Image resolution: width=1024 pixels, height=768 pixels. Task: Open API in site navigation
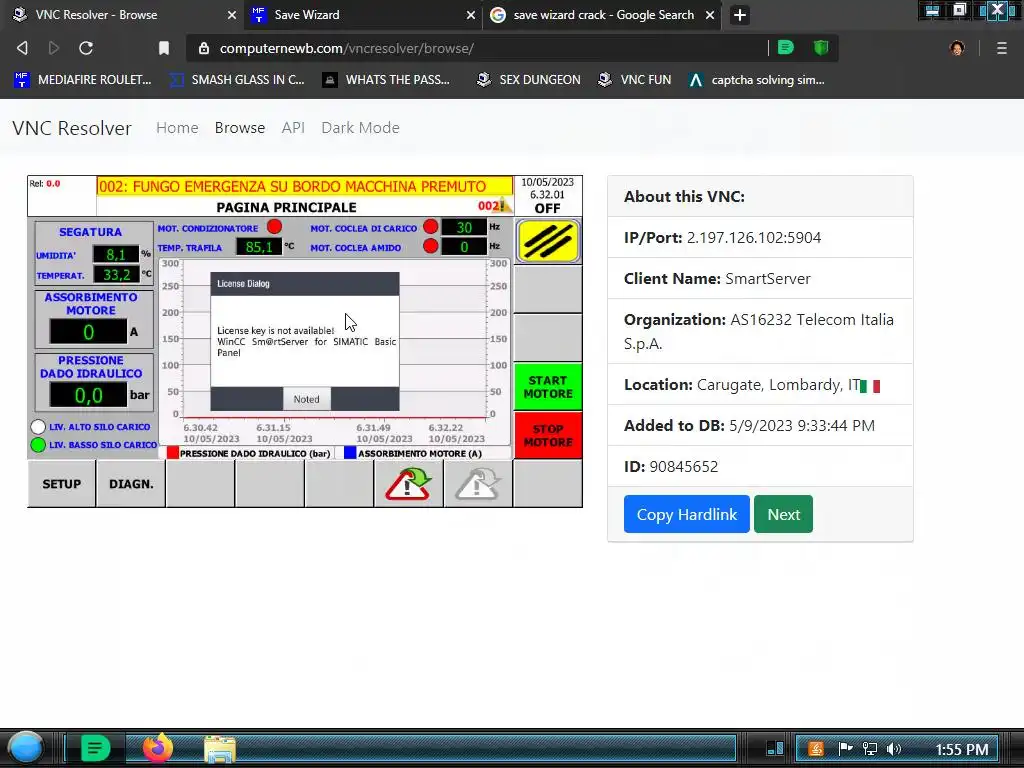coord(293,127)
